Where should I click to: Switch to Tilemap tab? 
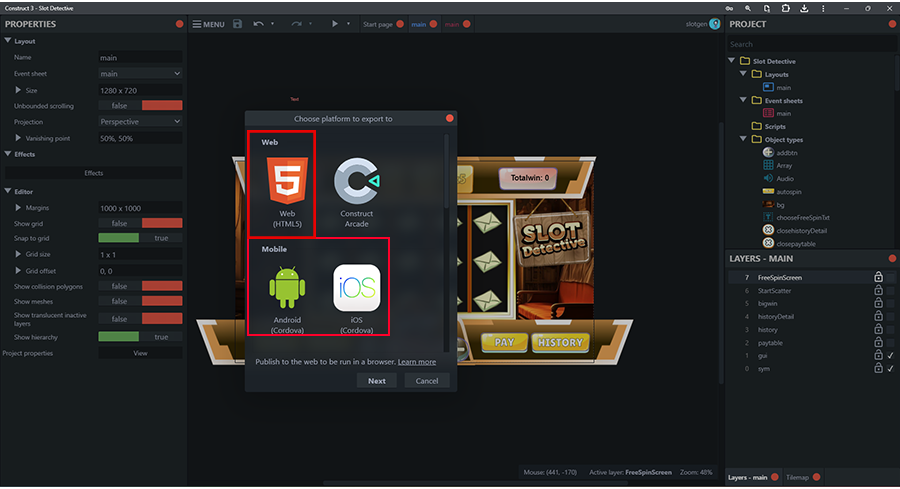(x=797, y=477)
